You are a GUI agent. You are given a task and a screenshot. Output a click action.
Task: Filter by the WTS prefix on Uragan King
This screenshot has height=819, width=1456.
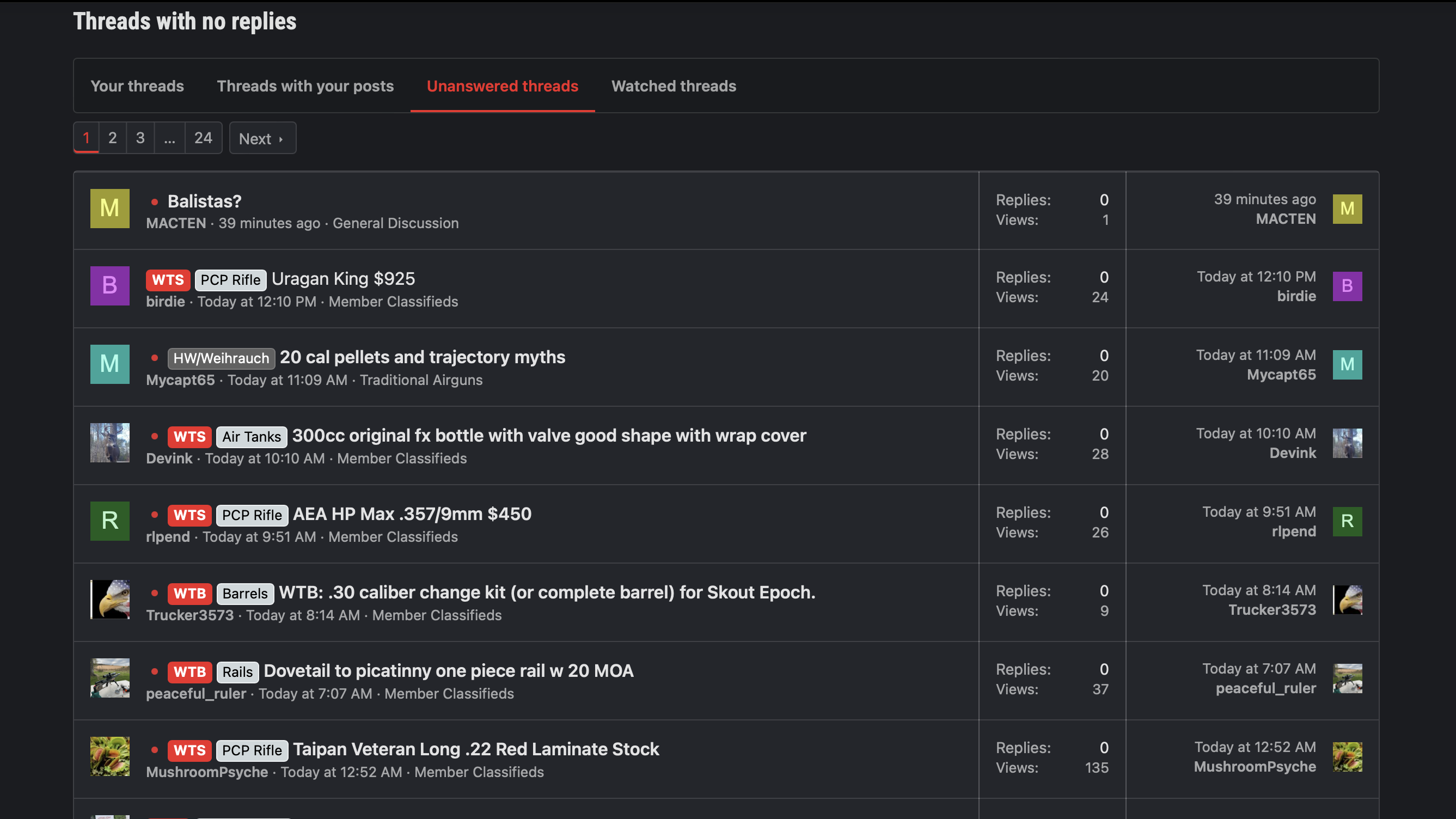pyautogui.click(x=168, y=280)
